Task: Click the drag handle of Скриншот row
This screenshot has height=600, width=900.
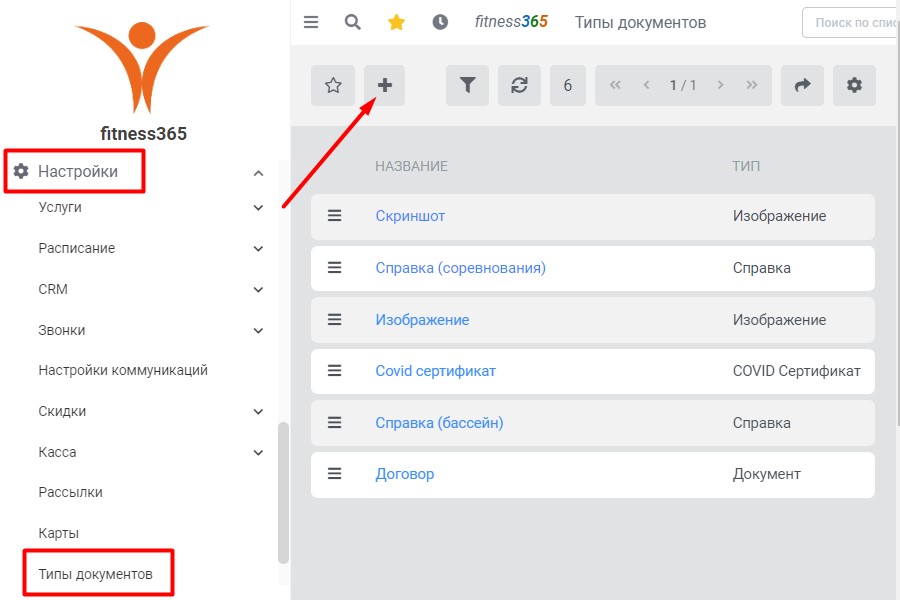Action: tap(335, 216)
